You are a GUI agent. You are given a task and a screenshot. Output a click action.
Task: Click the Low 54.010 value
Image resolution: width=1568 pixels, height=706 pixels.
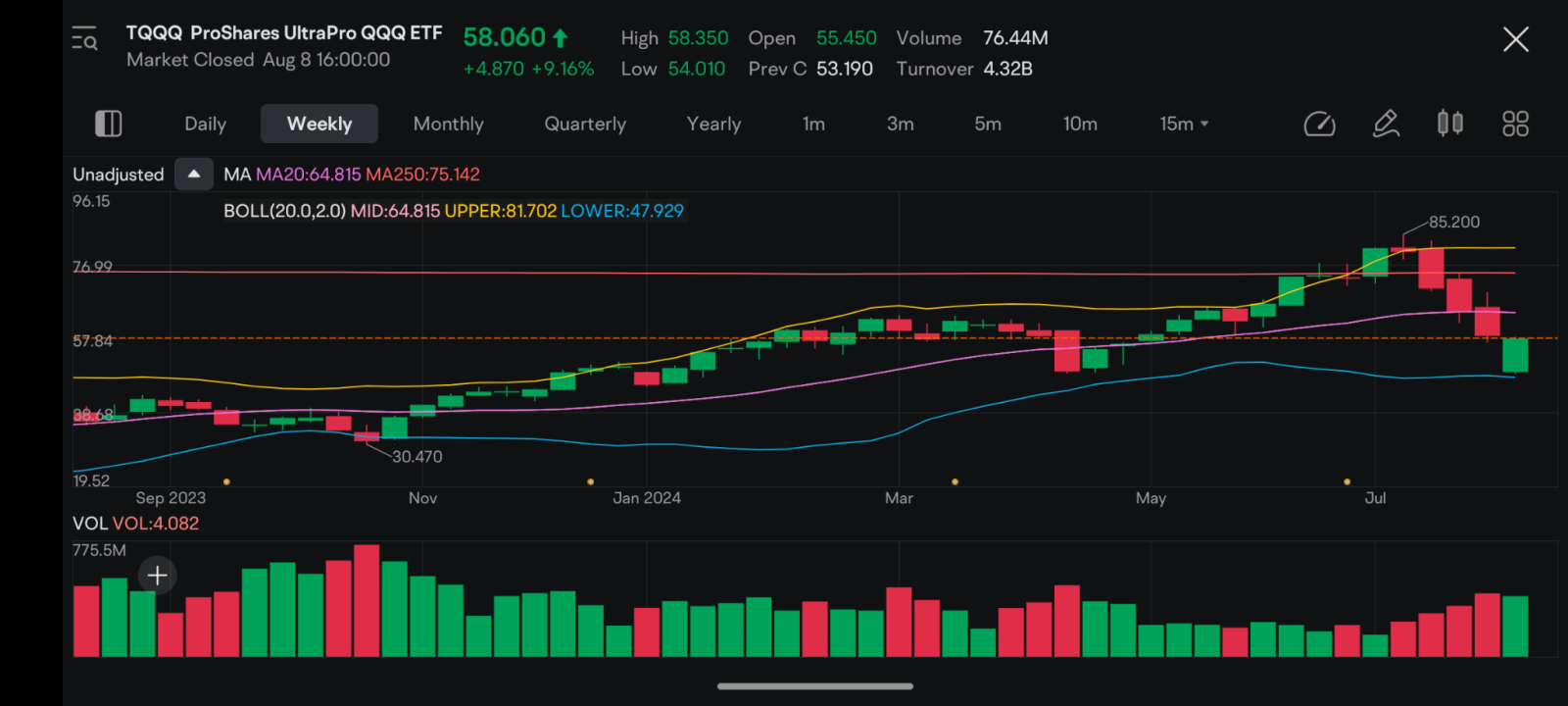[x=673, y=69]
